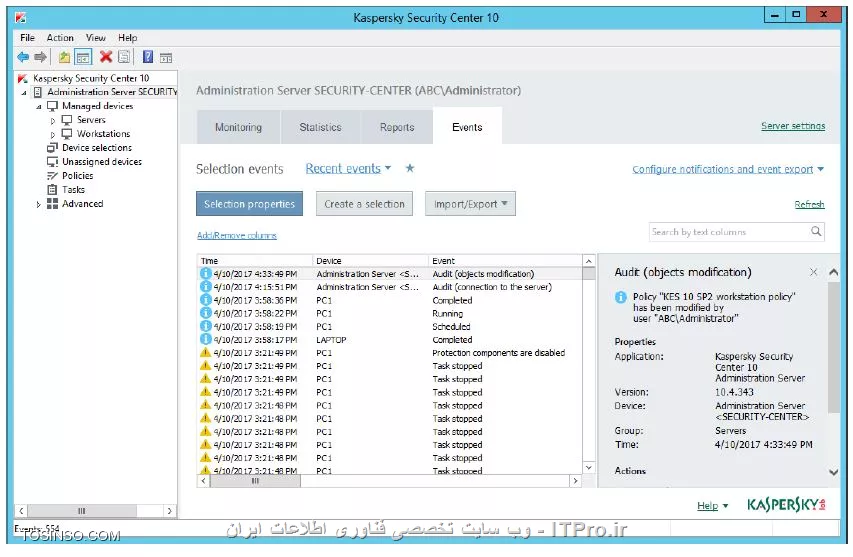Sort events by the Time column header
The height and width of the screenshot is (557, 853).
click(255, 261)
